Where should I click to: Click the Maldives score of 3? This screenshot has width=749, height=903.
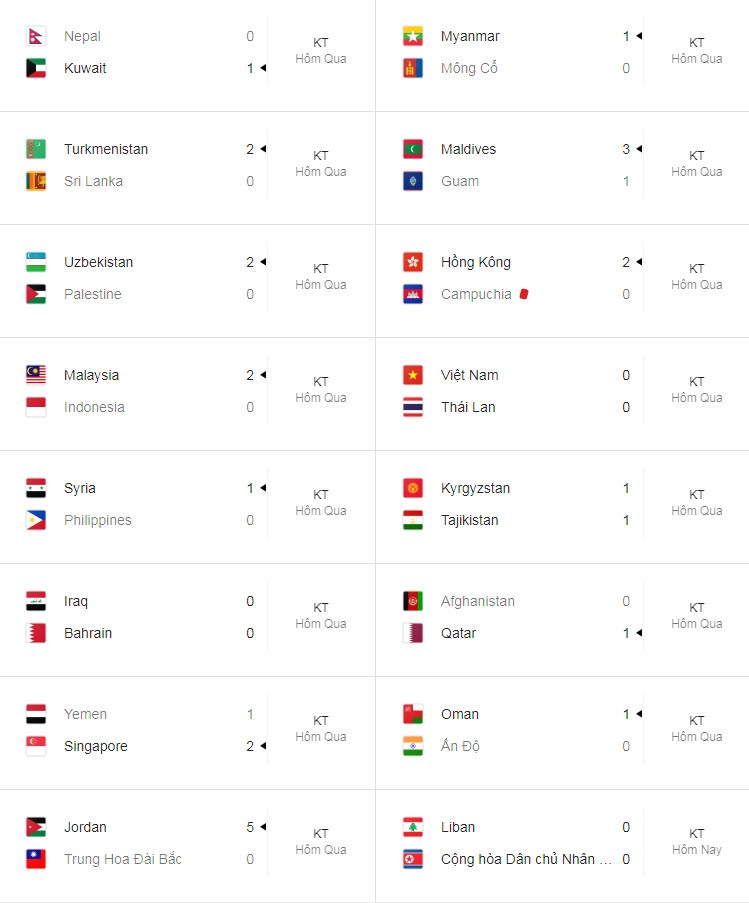tap(626, 149)
